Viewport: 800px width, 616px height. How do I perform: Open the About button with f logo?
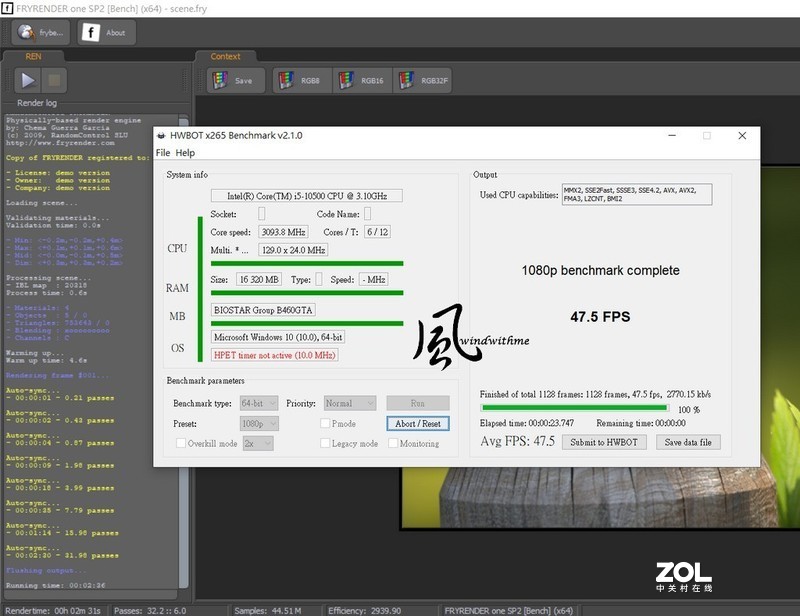(105, 32)
